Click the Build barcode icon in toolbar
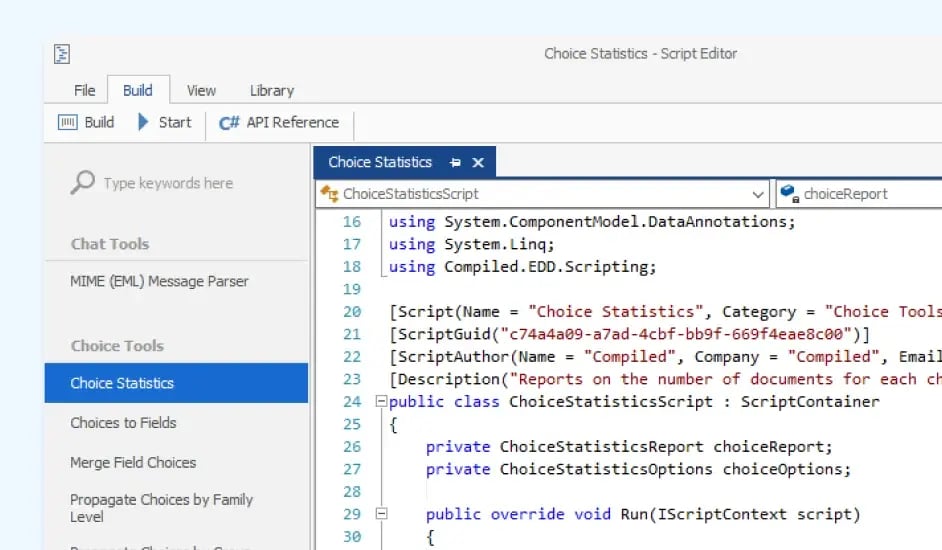 click(68, 122)
